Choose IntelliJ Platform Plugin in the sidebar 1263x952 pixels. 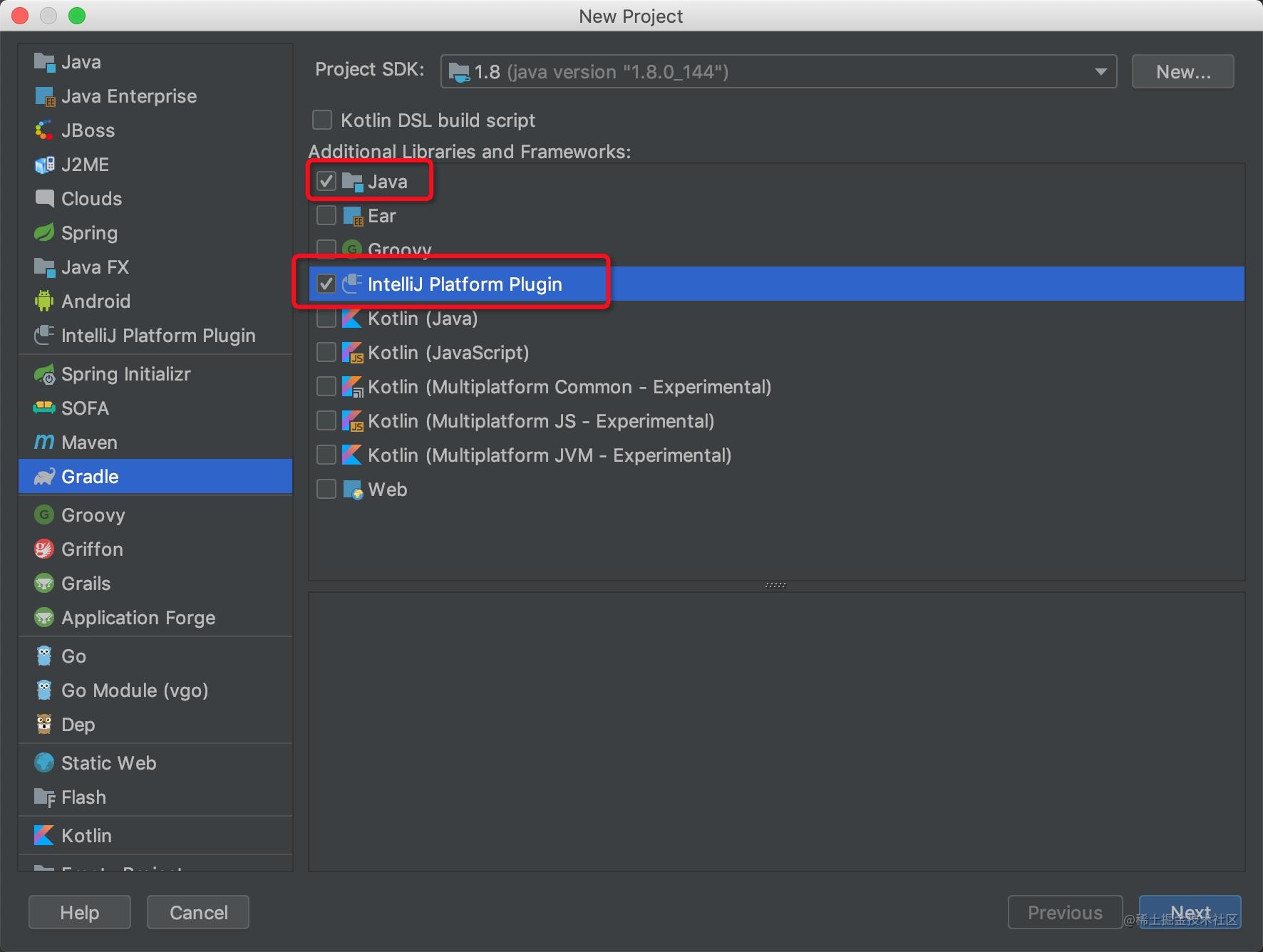point(155,336)
